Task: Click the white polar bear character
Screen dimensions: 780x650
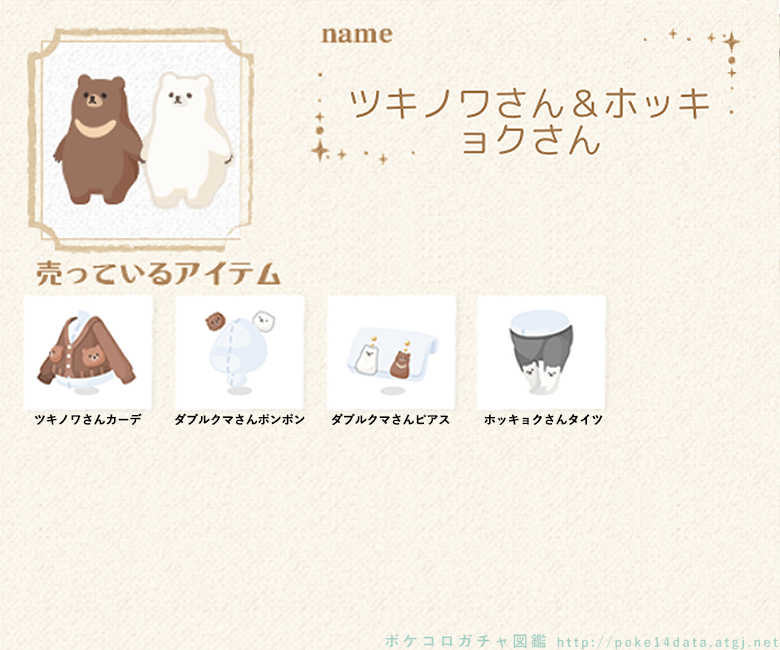Action: click(187, 140)
